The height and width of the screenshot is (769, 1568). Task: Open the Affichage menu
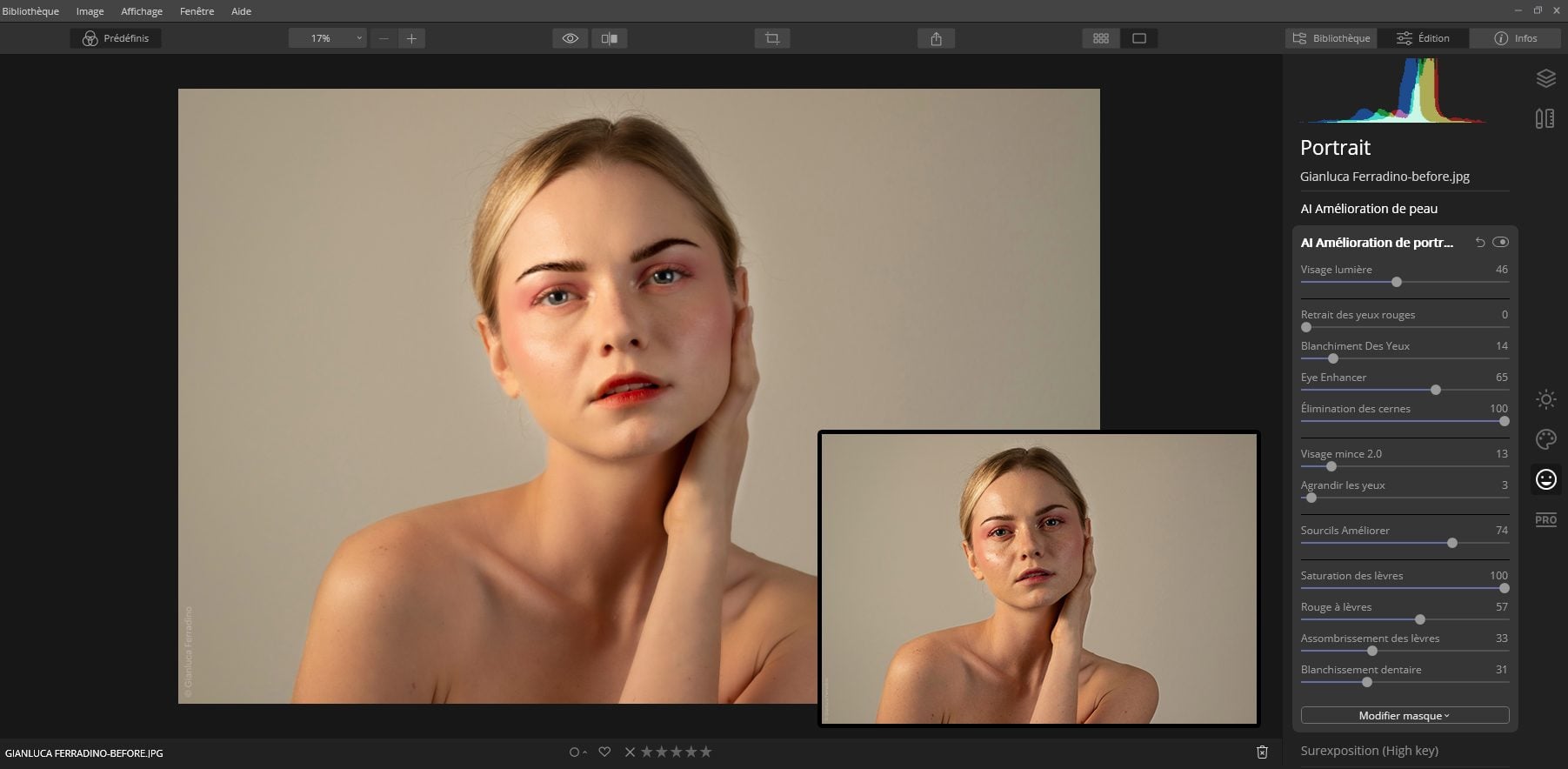[142, 11]
